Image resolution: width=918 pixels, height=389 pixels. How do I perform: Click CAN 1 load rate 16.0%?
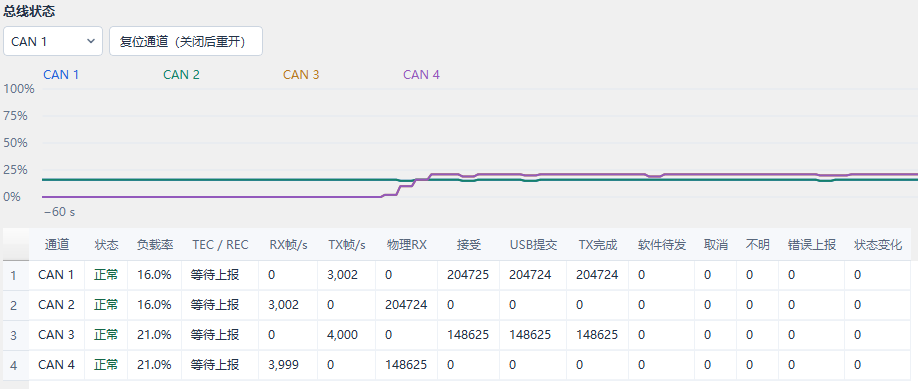click(x=154, y=274)
